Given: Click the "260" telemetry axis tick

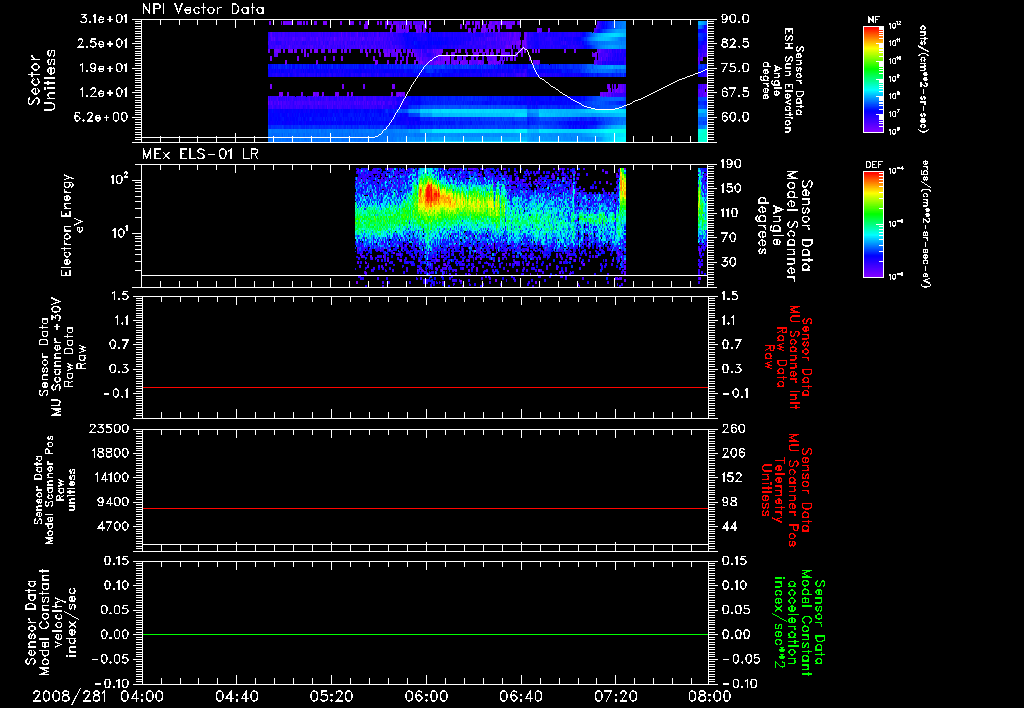Looking at the screenshot, I should click(x=731, y=428).
